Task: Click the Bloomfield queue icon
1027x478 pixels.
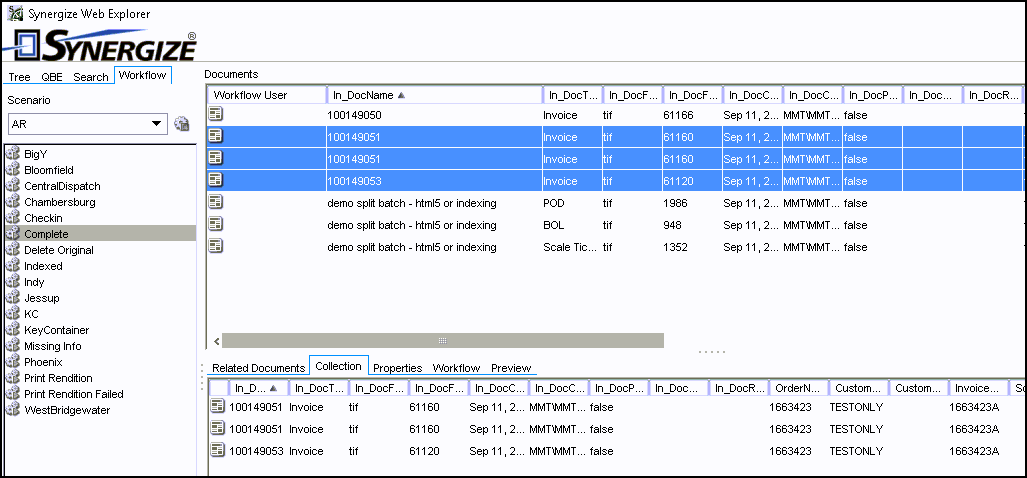Action: pos(12,170)
